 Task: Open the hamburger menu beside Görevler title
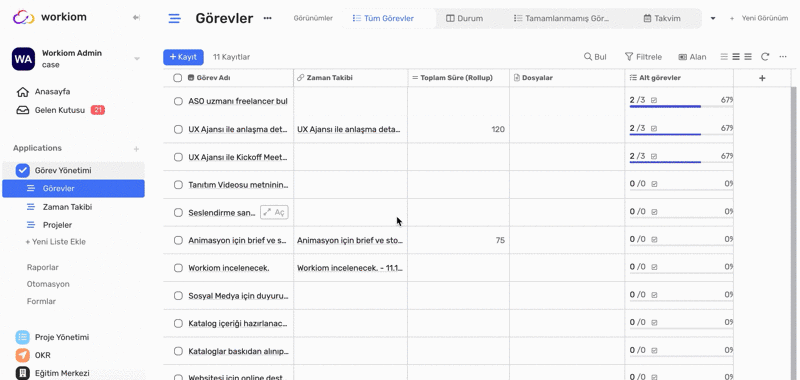[x=174, y=19]
